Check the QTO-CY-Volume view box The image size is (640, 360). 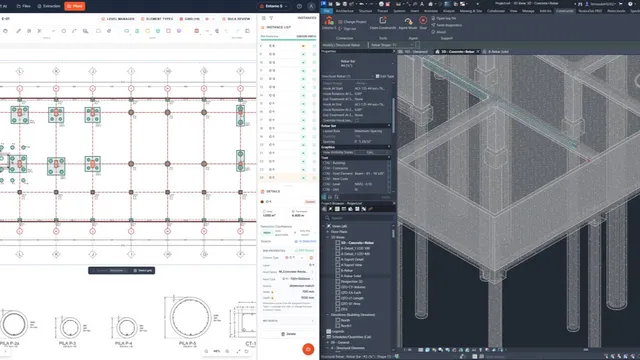tap(338, 287)
